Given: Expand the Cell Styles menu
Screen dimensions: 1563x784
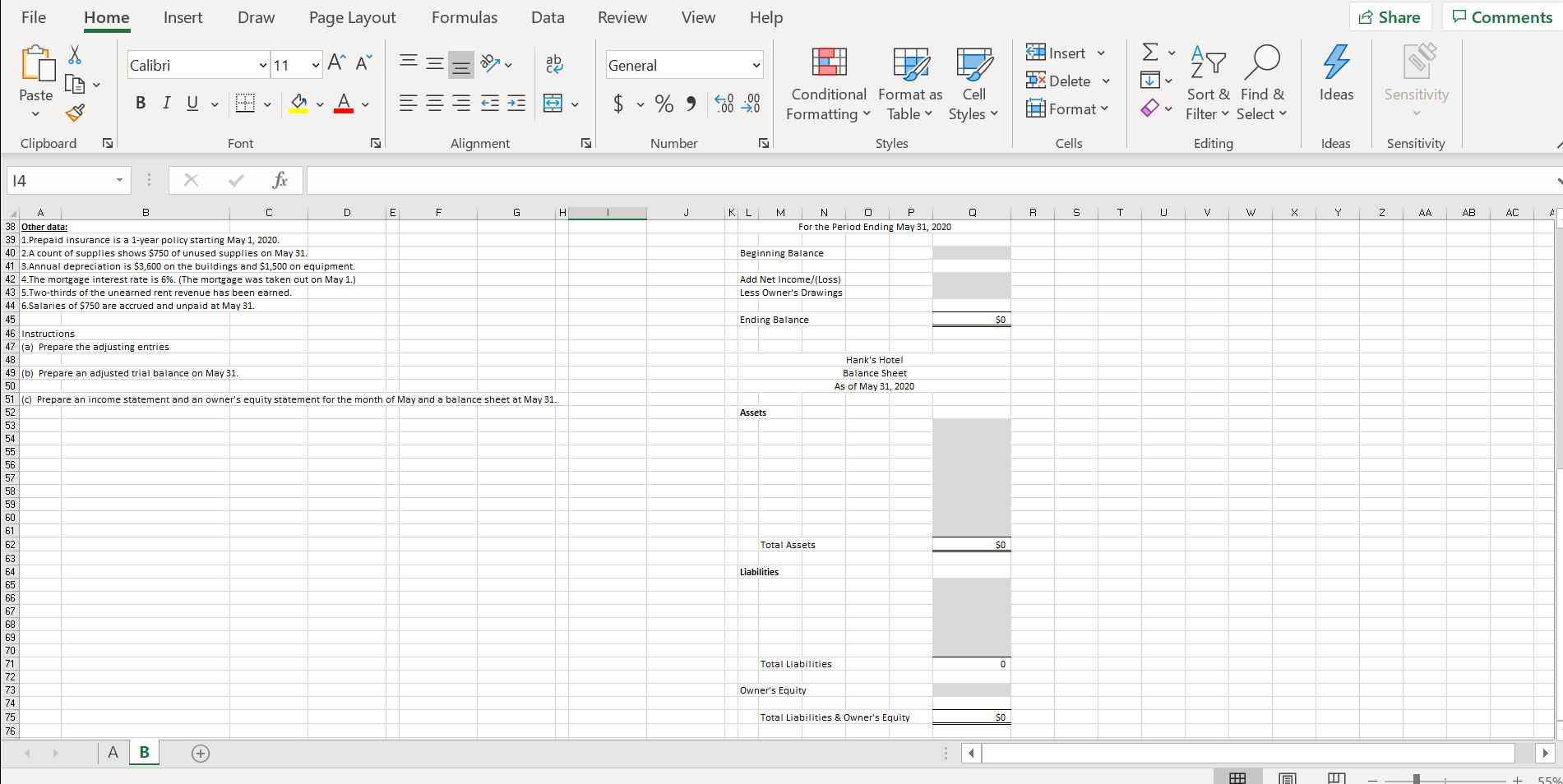Looking at the screenshot, I should click(x=973, y=82).
